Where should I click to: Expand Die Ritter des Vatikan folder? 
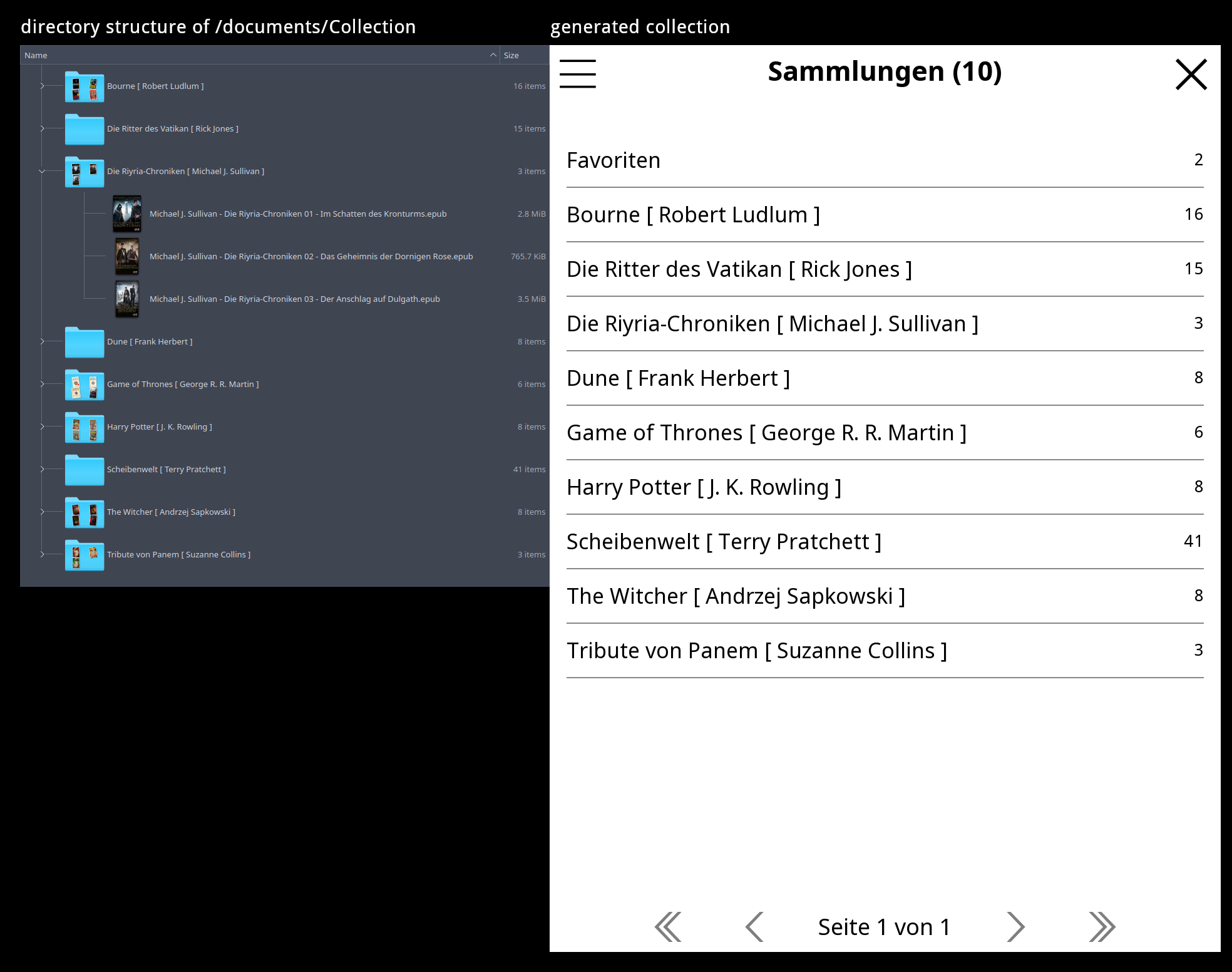pos(42,128)
